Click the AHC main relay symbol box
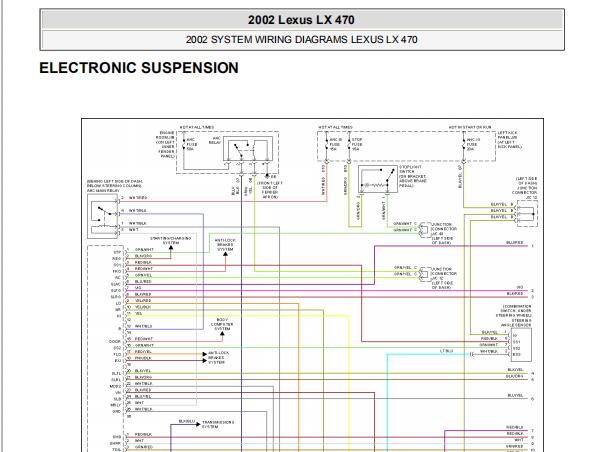Viewport: 598px width, 452px height. [x=103, y=216]
